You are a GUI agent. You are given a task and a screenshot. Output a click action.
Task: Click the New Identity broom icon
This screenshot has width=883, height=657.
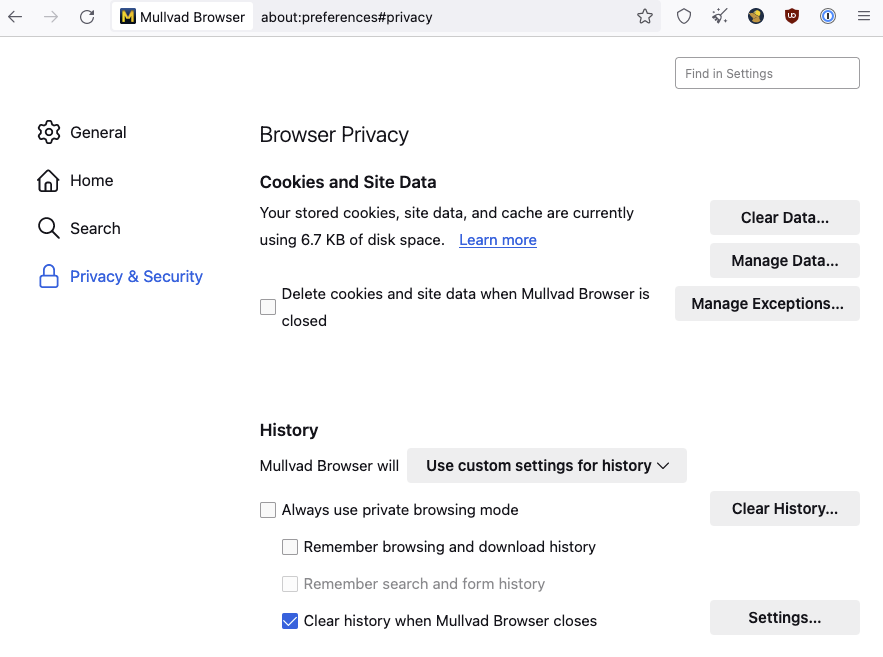point(720,16)
